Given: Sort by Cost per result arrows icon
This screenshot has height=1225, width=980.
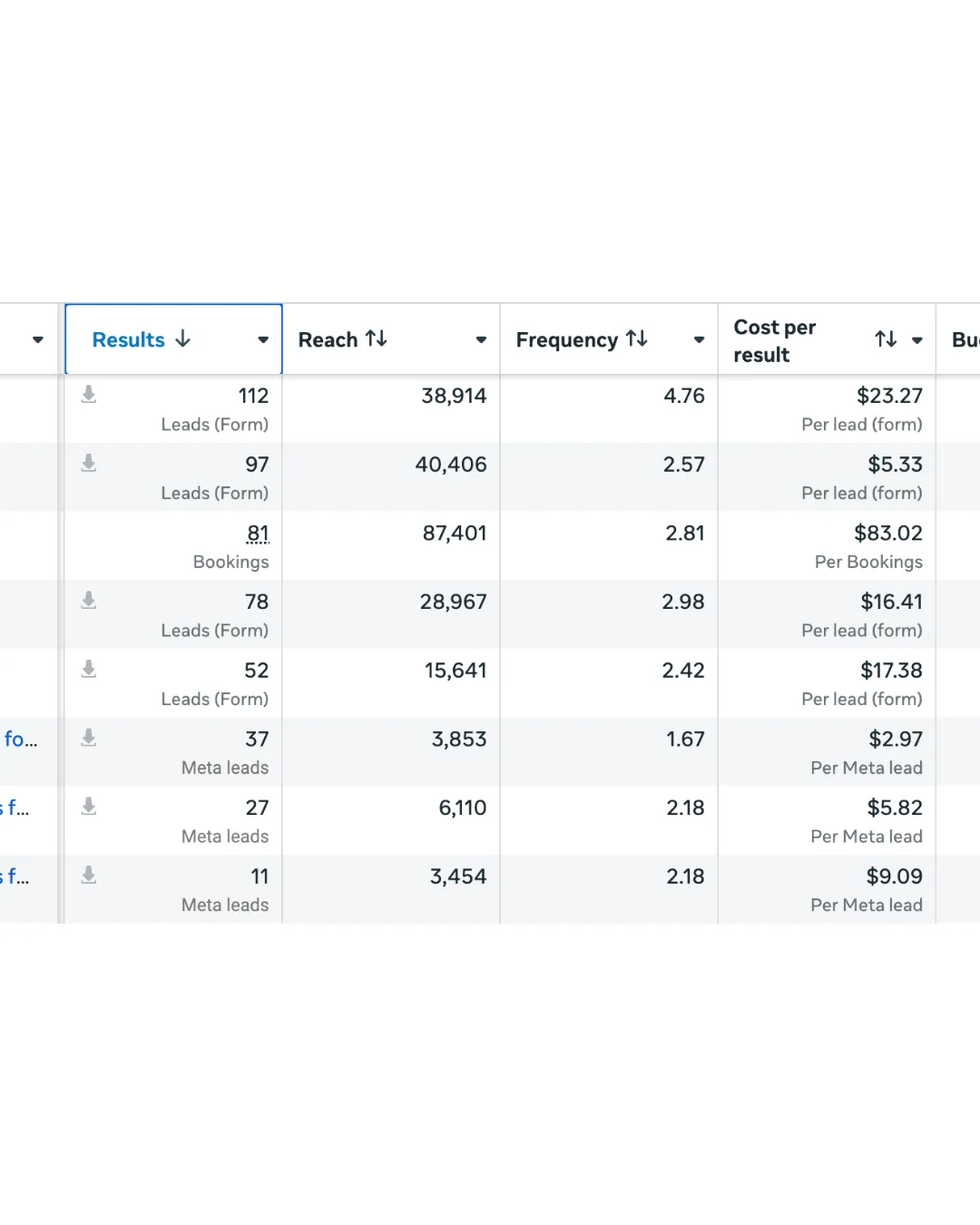Looking at the screenshot, I should pos(886,339).
